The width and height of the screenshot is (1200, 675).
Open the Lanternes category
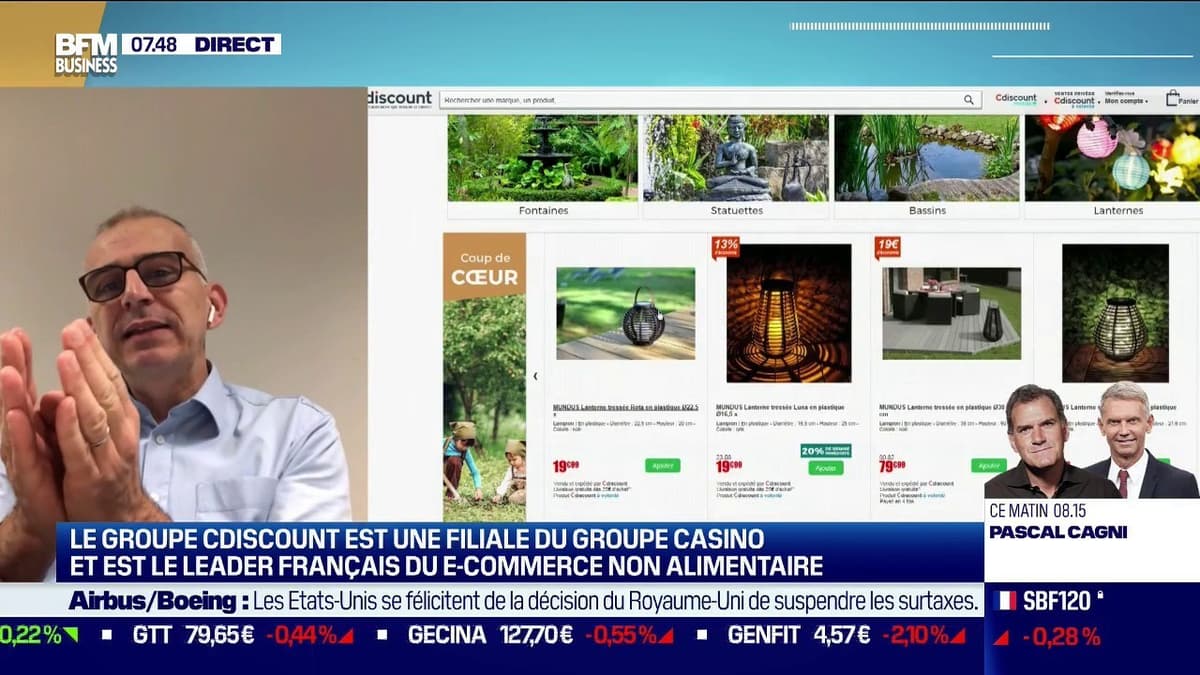[x=1117, y=211]
